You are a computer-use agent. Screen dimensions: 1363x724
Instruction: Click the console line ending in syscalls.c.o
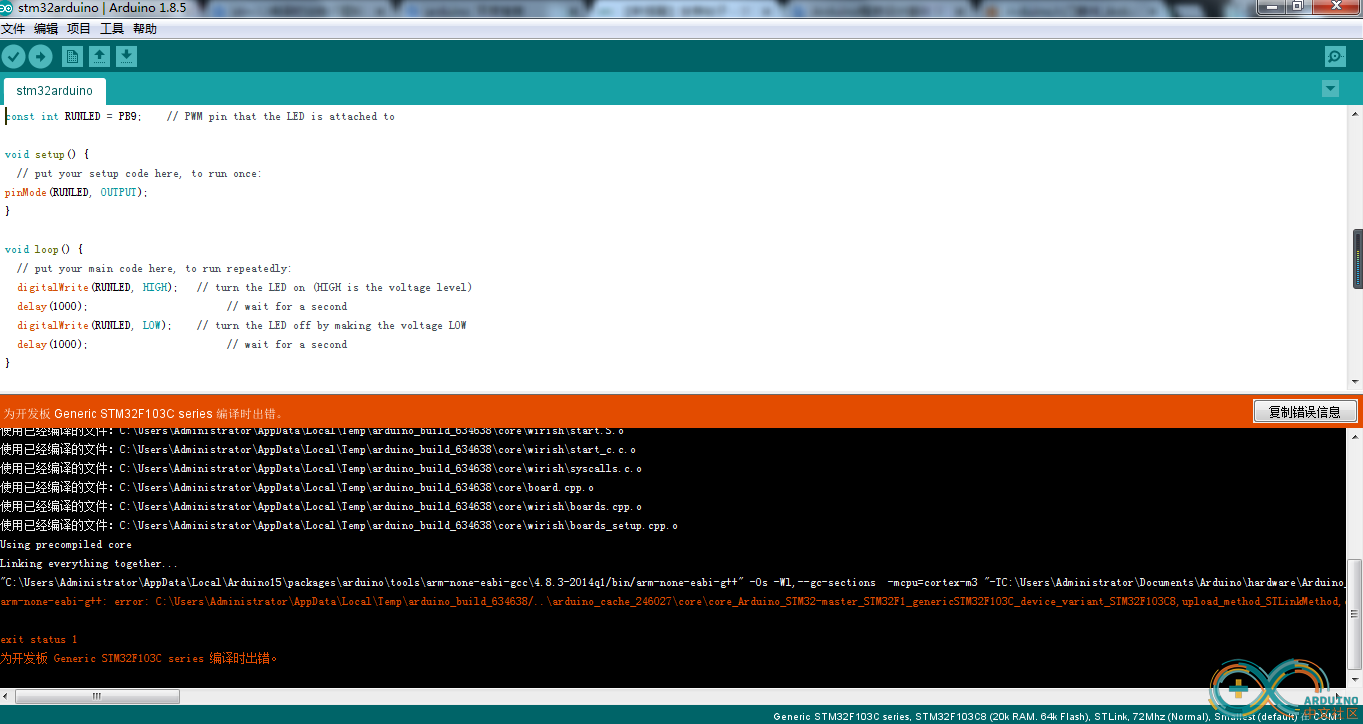321,469
